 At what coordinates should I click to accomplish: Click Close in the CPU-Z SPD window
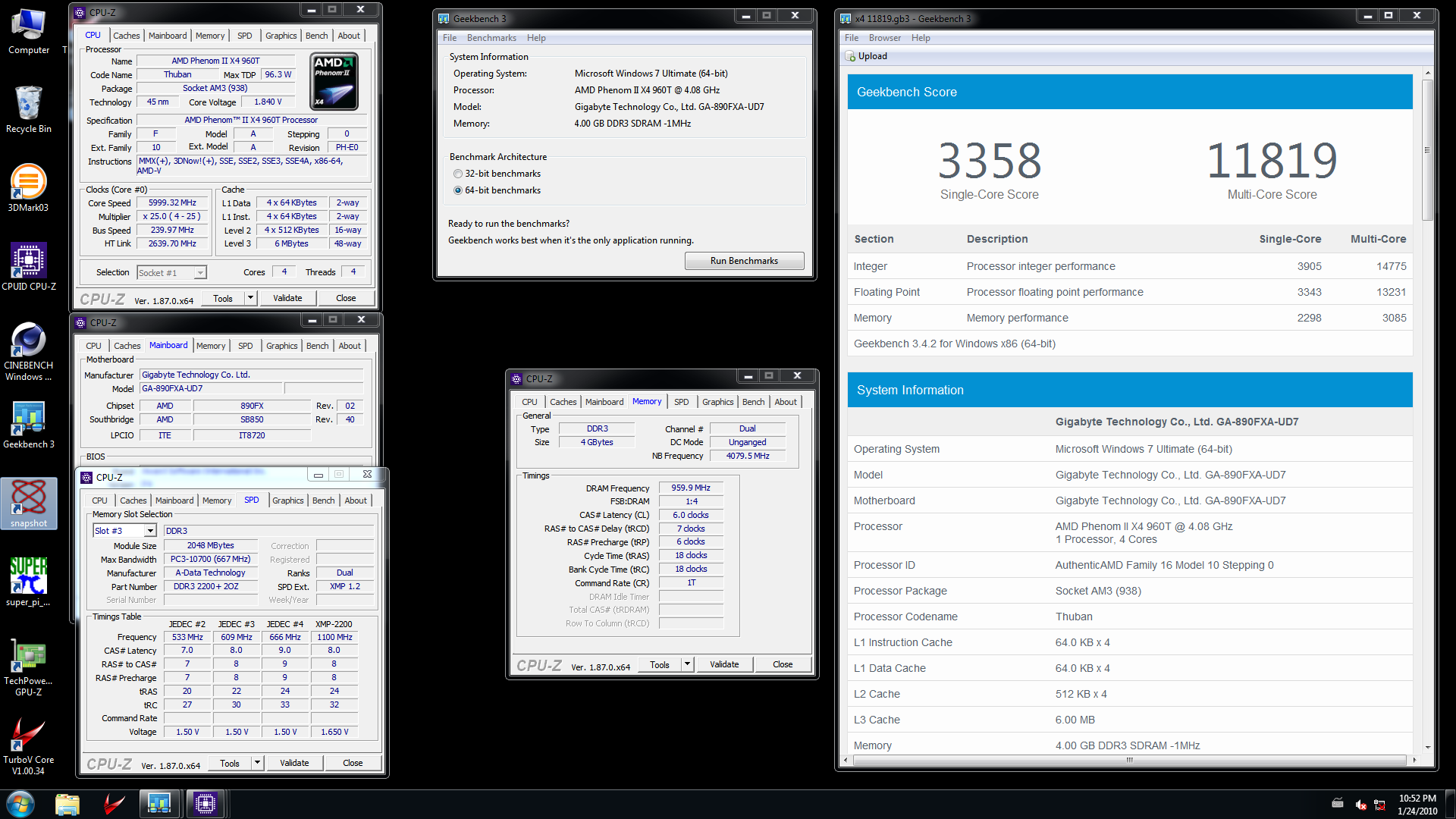click(353, 763)
